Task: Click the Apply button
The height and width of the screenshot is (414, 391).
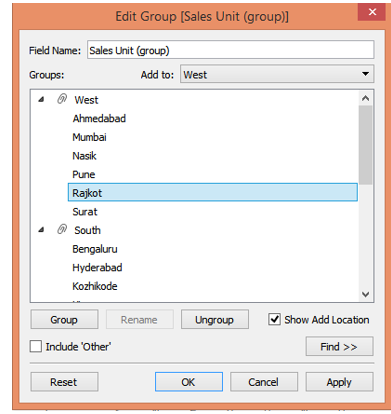Action: tap(339, 382)
